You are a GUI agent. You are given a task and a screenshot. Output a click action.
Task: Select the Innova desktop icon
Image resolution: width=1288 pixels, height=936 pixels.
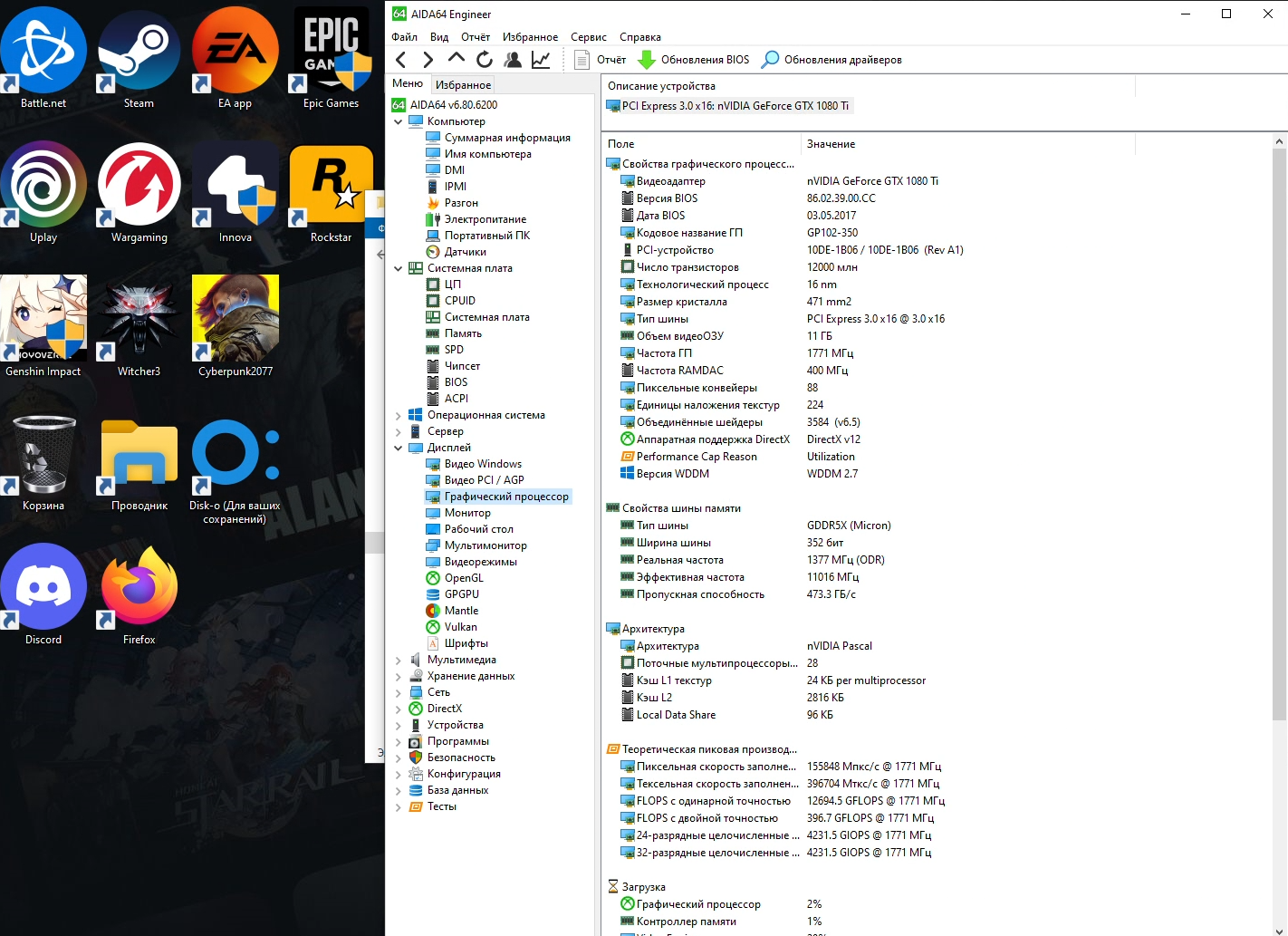click(x=235, y=192)
